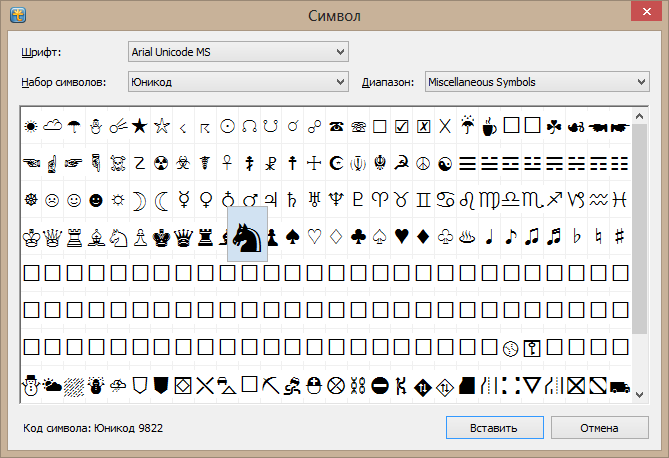The width and height of the screenshot is (669, 458).
Task: Choose the white outlined star symbol
Action: tap(162, 126)
